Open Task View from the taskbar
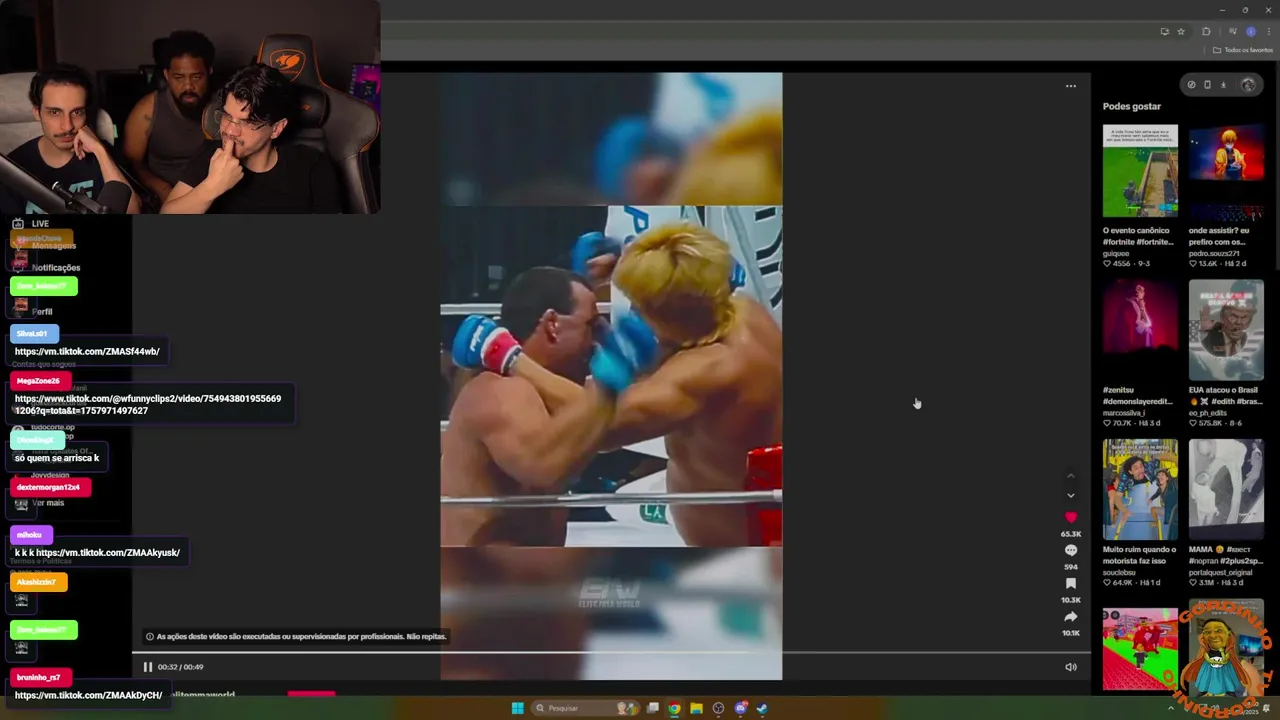The image size is (1280, 720). pos(653,708)
